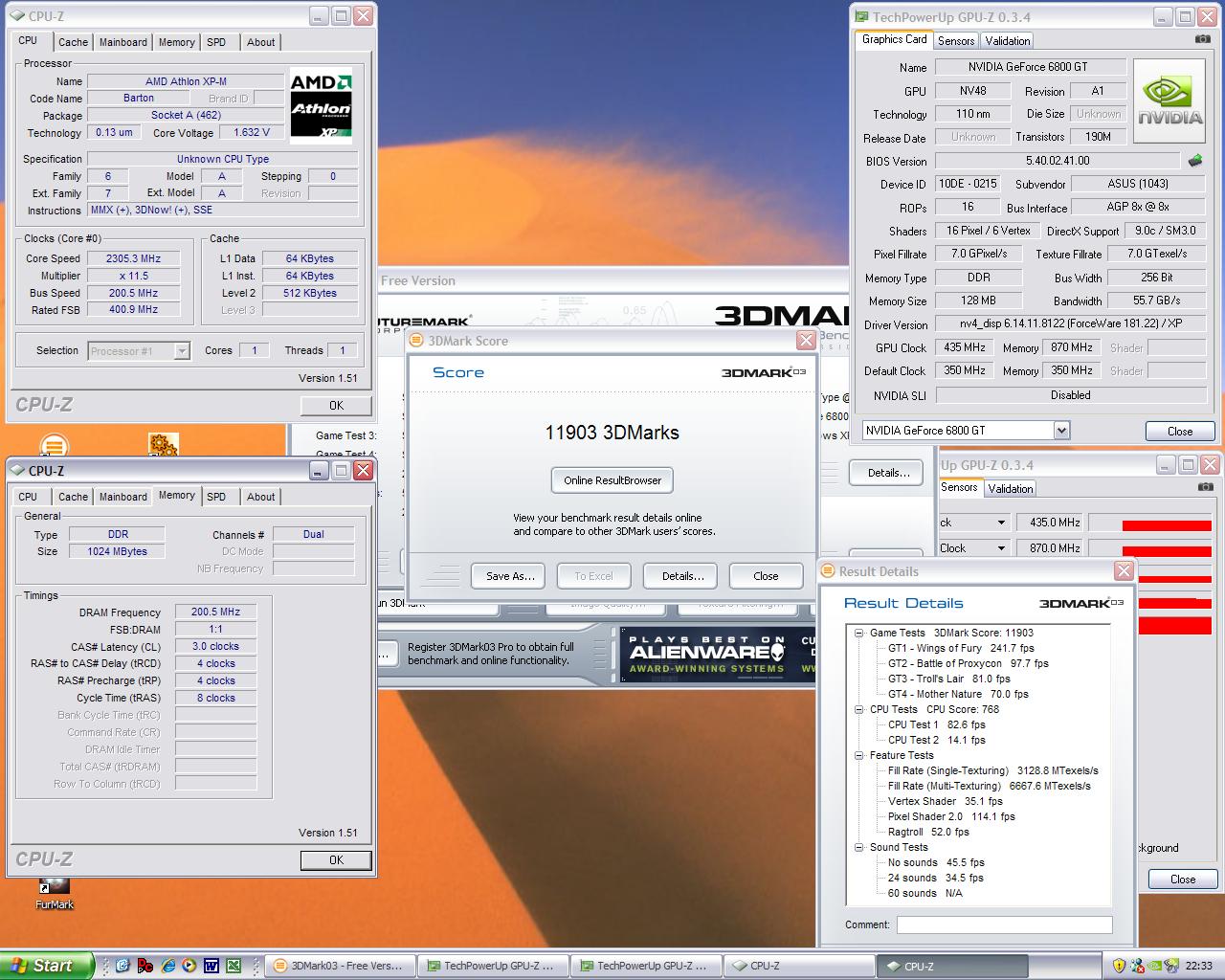
Task: Open the NVIDIA GeForce 6800 GT card dropdown
Action: click(x=966, y=431)
